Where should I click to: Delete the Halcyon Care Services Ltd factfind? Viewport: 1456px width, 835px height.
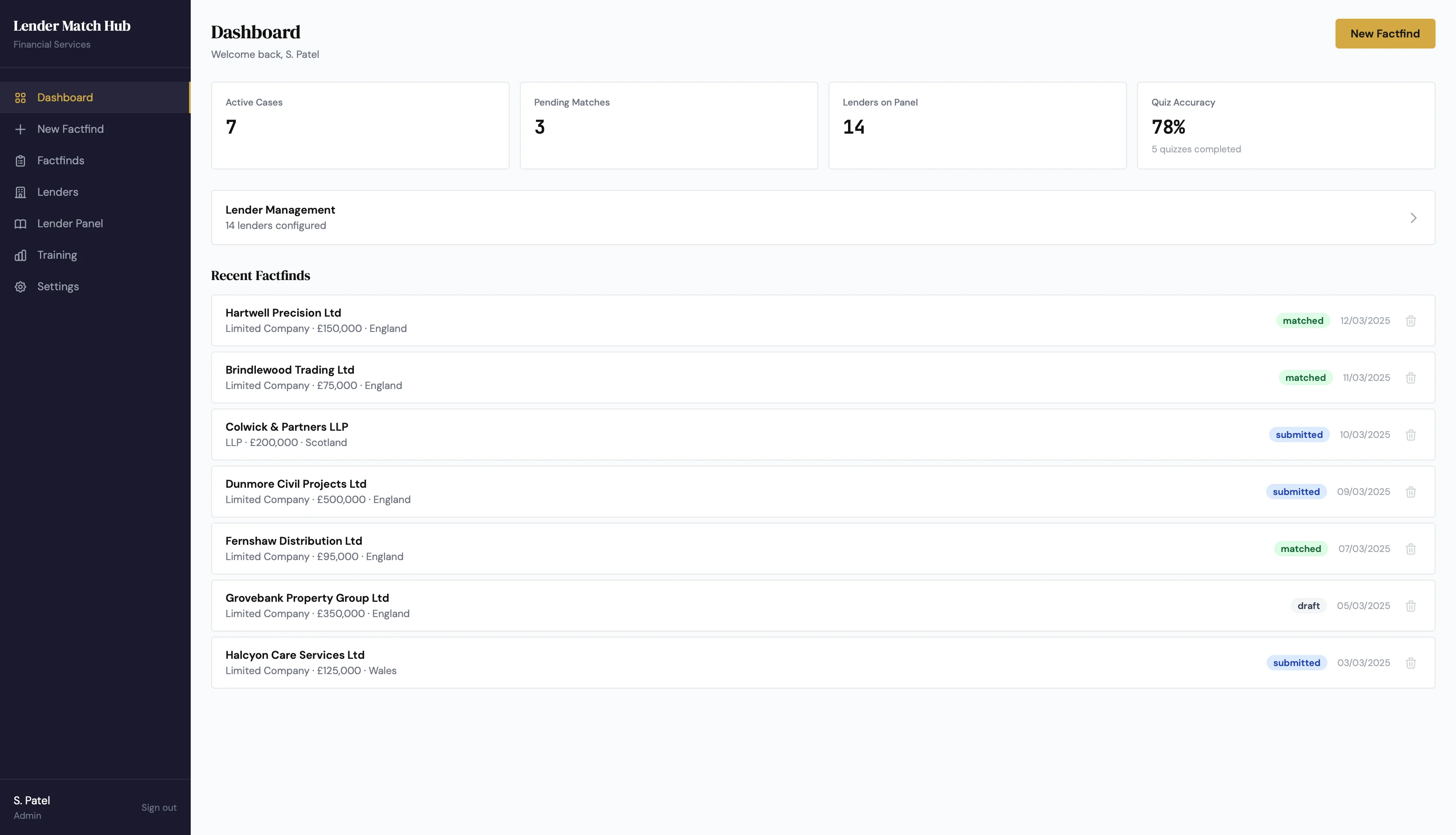coord(1412,662)
